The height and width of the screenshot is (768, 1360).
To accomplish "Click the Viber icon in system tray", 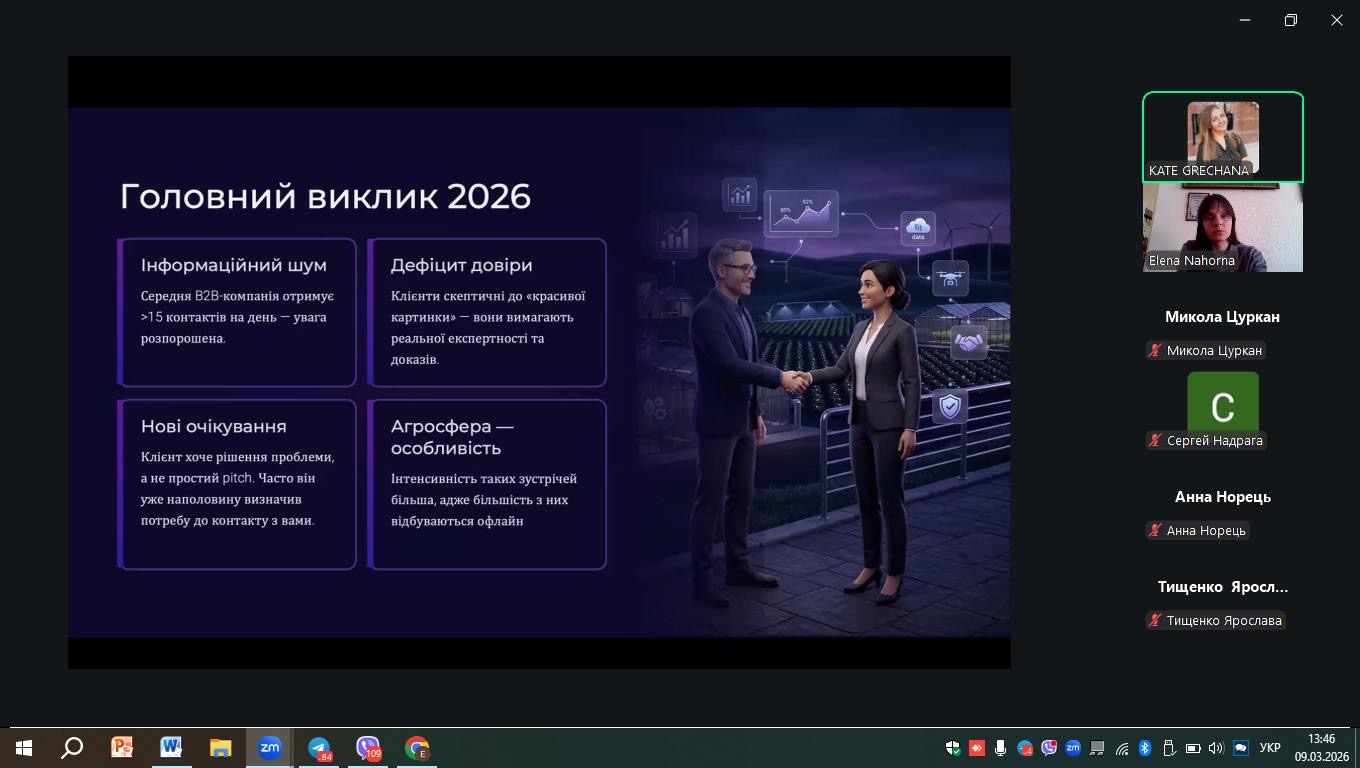I will 1049,748.
